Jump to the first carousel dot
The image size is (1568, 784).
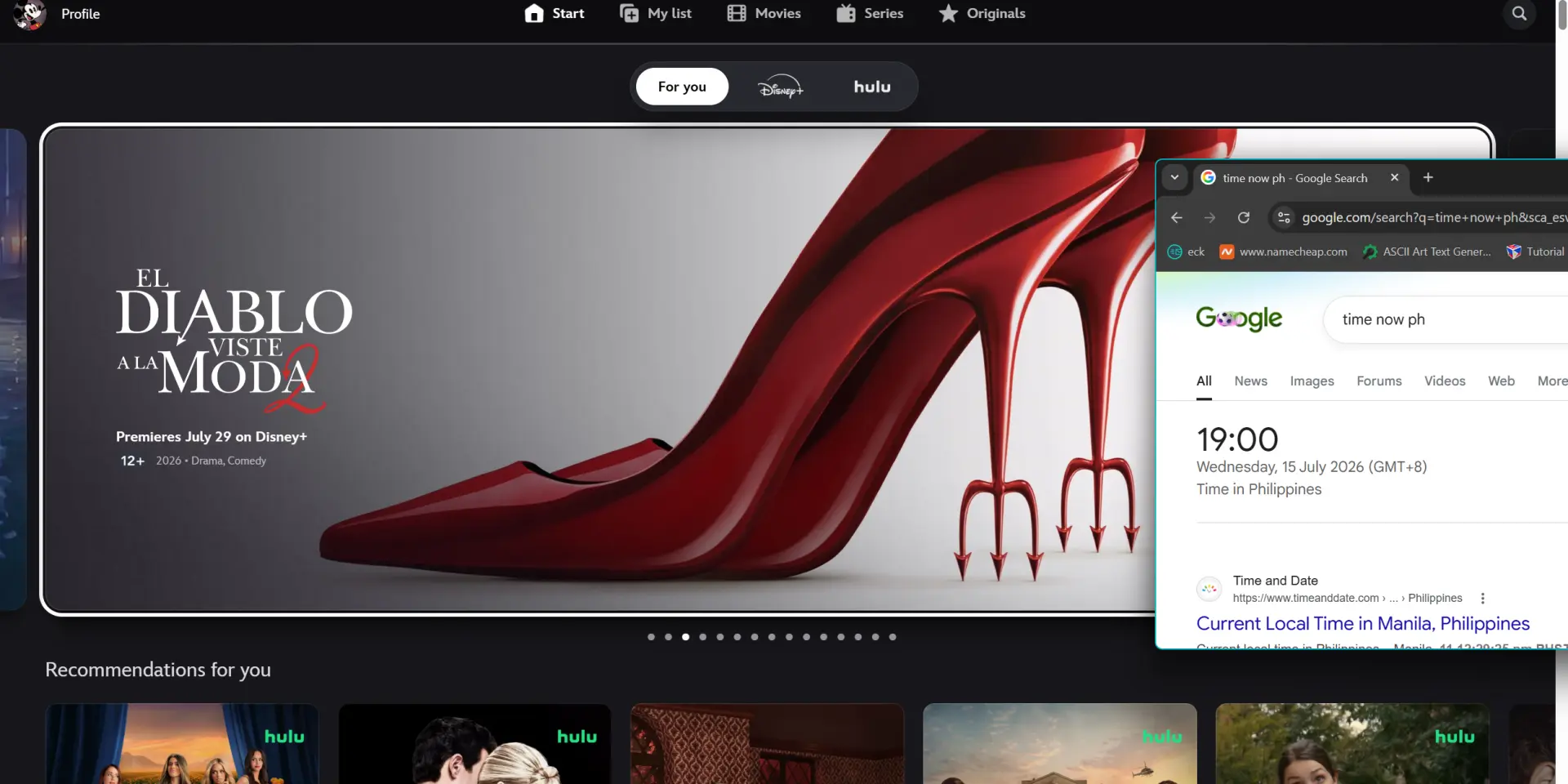[x=651, y=637]
